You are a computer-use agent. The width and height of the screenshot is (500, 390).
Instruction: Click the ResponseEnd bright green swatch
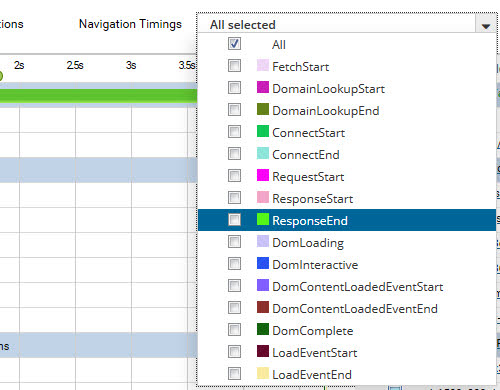263,219
